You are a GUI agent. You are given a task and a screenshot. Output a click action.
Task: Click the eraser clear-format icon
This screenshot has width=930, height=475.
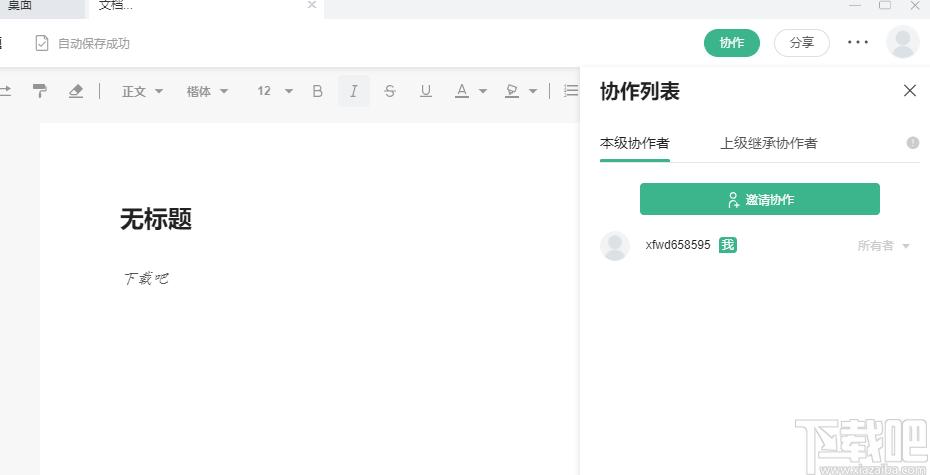(76, 91)
